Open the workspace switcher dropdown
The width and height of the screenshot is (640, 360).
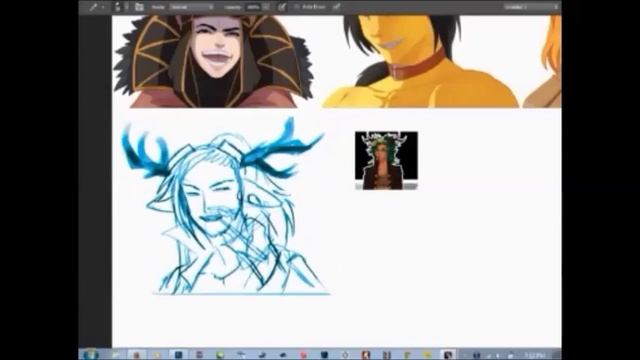coord(531,7)
